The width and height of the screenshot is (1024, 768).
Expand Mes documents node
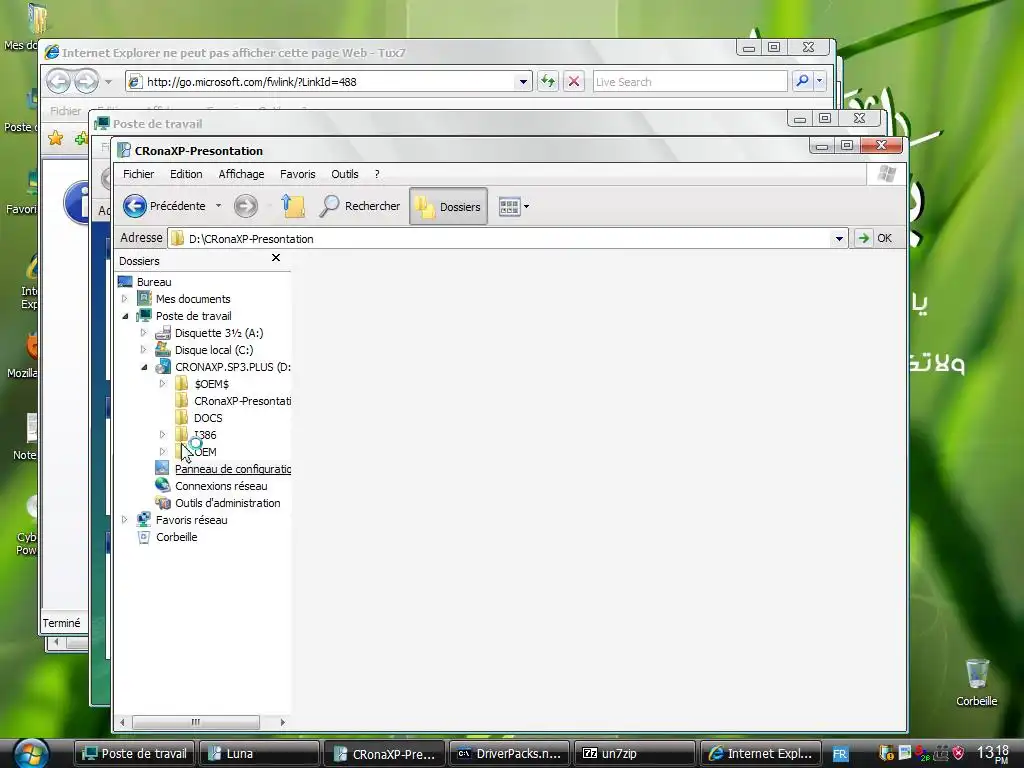point(125,298)
